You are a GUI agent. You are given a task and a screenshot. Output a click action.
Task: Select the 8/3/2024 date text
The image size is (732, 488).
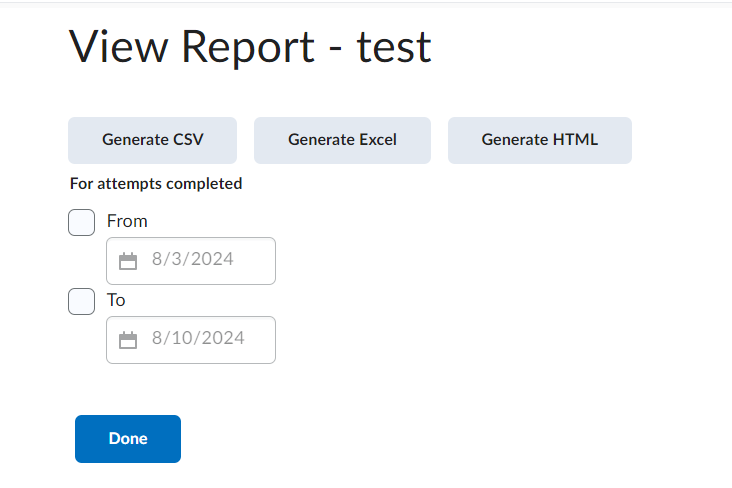193,260
